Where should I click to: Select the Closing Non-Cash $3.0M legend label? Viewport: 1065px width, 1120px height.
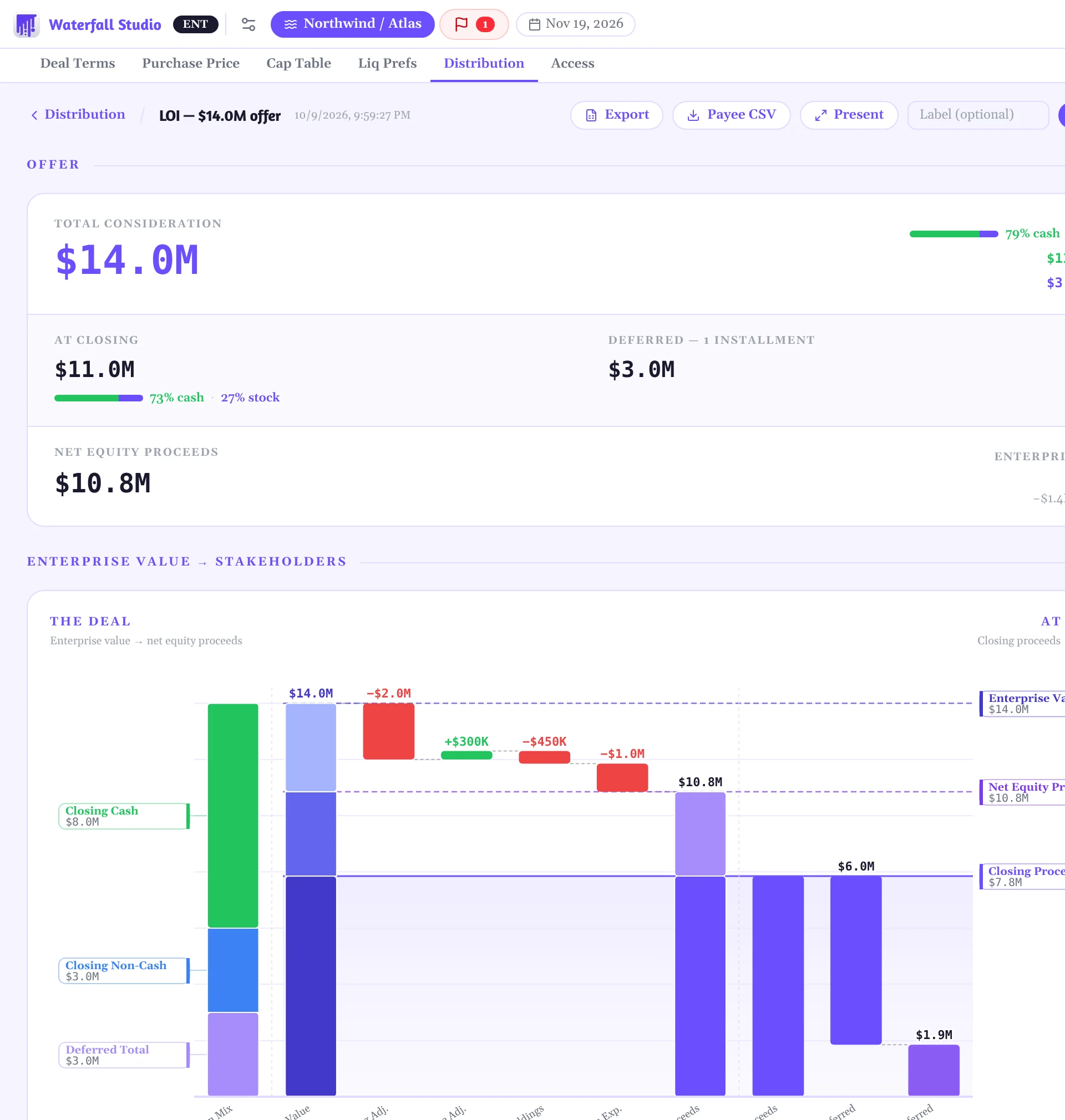pyautogui.click(x=124, y=970)
